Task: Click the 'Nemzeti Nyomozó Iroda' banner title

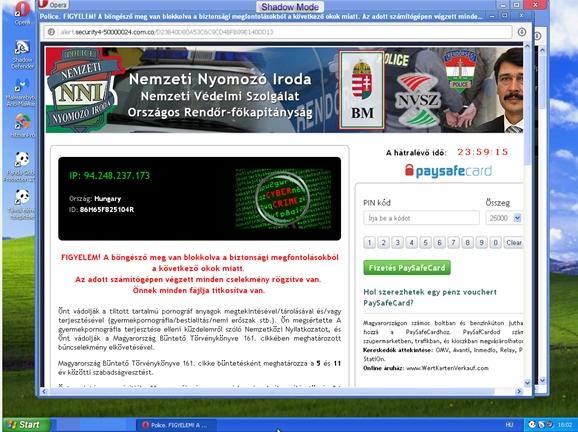Action: pos(220,79)
